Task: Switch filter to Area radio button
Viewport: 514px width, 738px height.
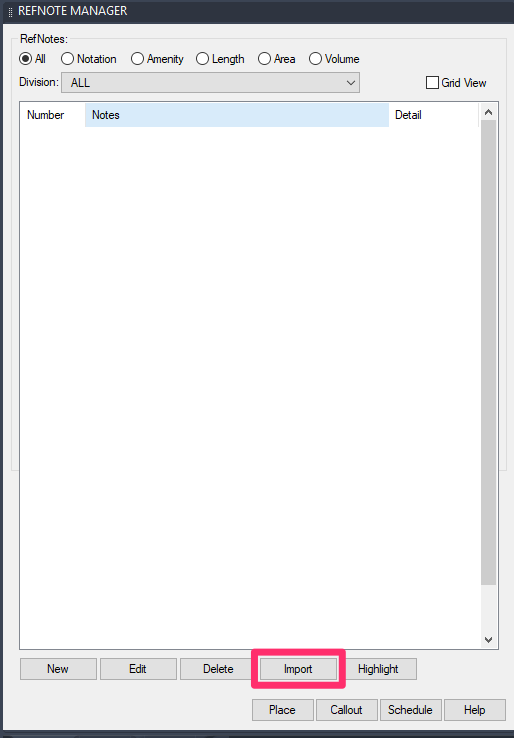Action: (265, 59)
